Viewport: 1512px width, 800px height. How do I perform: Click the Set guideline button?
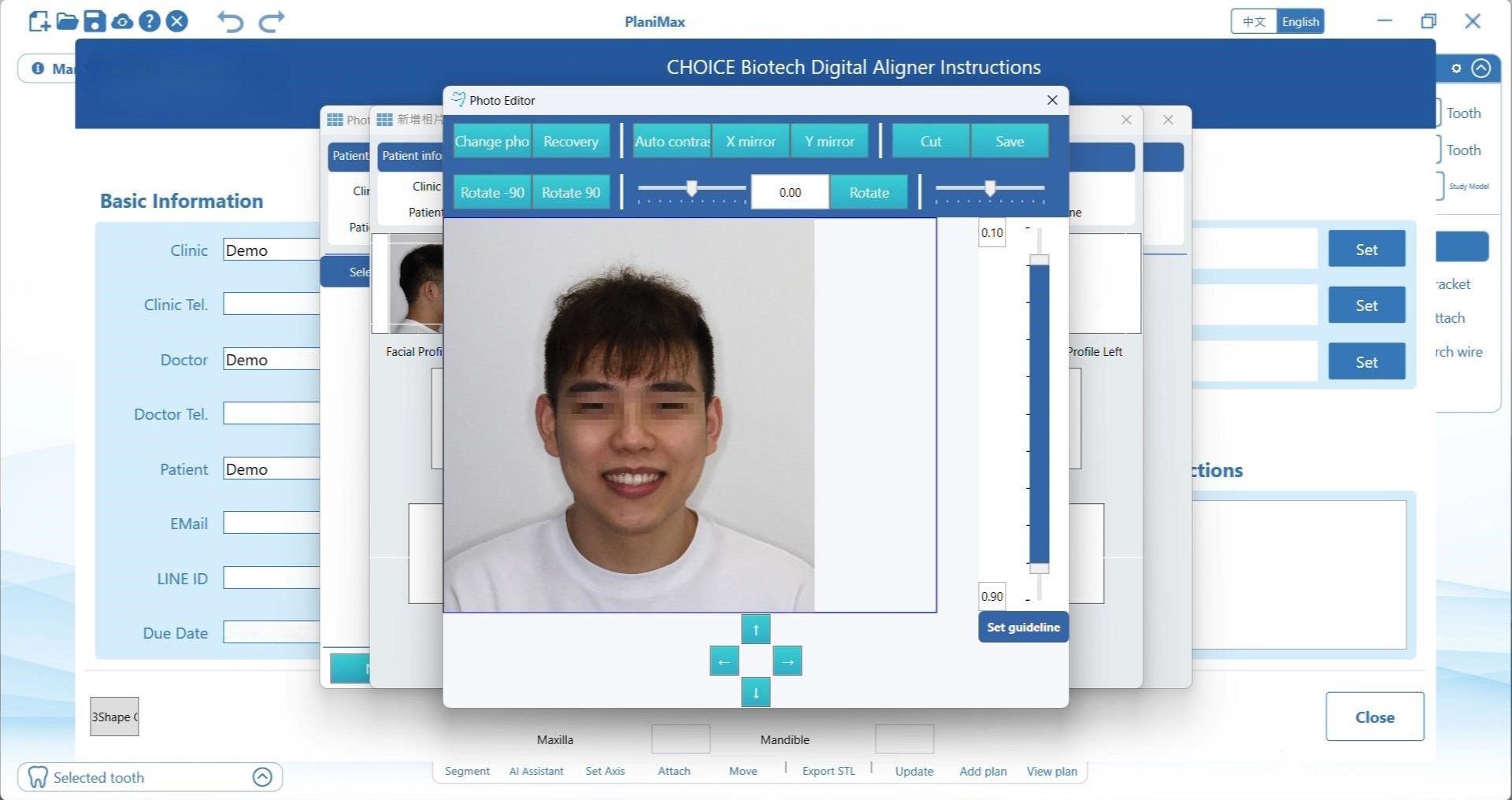pos(1023,628)
